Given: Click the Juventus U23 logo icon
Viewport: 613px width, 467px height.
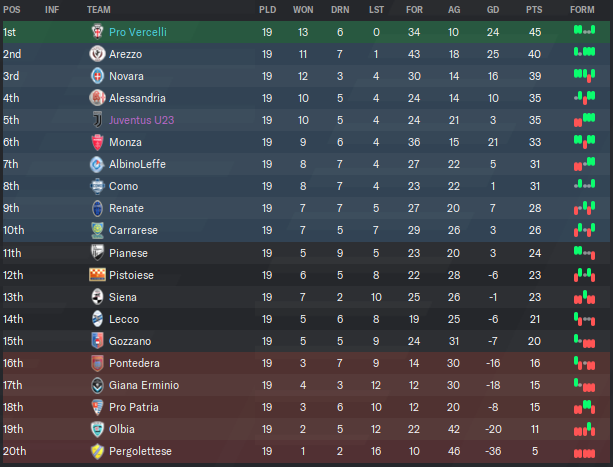Looking at the screenshot, I should tap(97, 120).
